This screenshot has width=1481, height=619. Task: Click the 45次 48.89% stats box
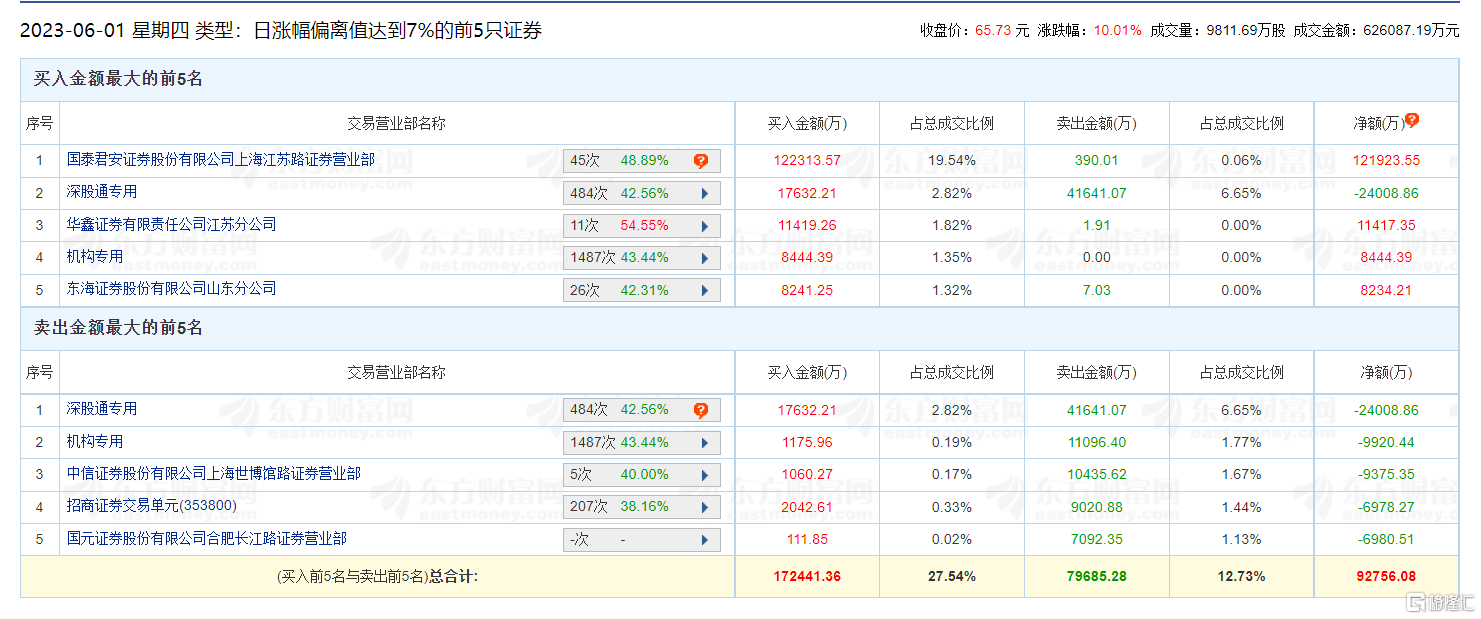coord(642,160)
